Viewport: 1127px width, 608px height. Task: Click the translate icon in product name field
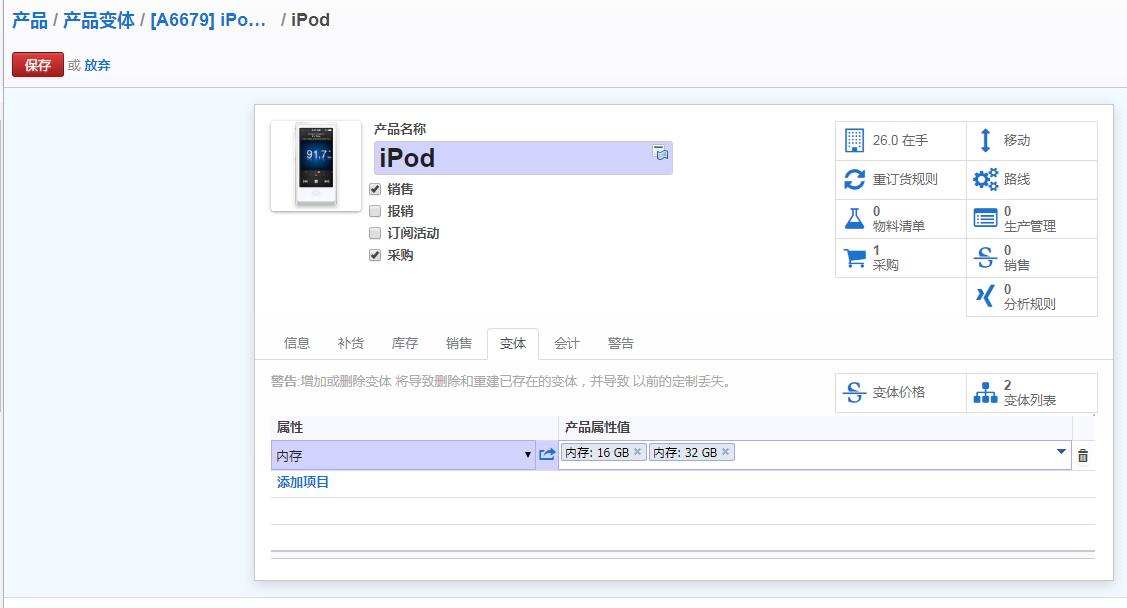(661, 152)
